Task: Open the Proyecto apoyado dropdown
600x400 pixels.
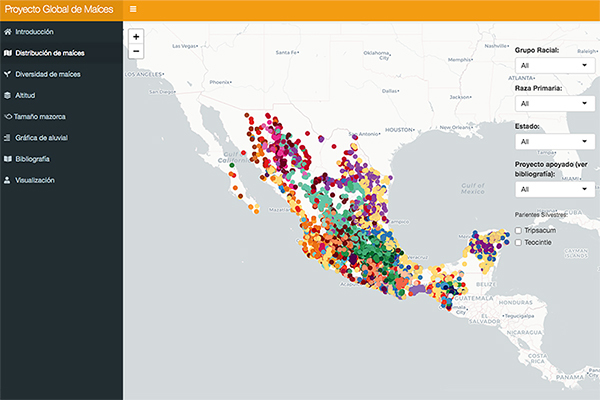Action: tap(555, 189)
